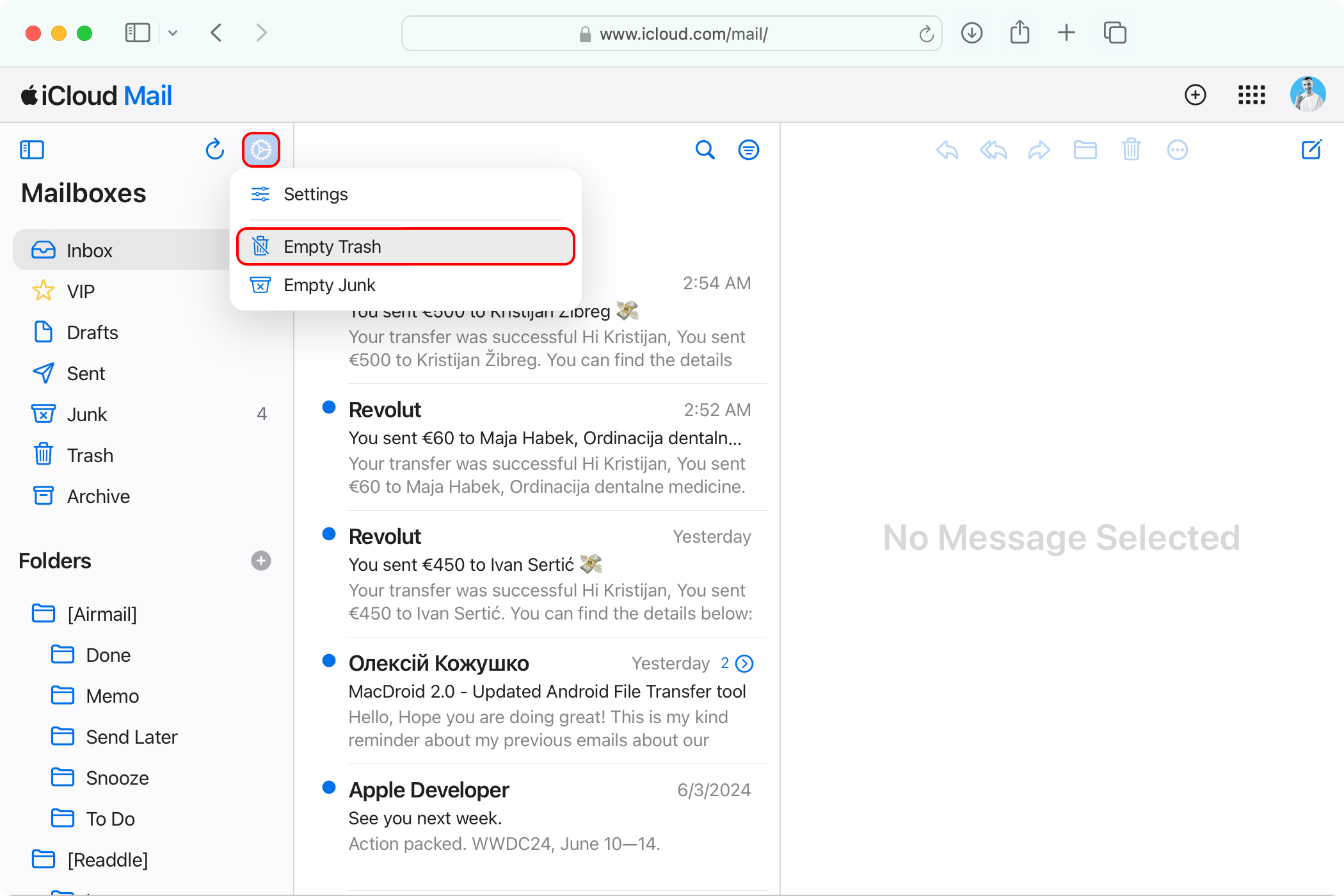Click the Junk unread count 4
This screenshot has height=896, width=1344.
262,414
